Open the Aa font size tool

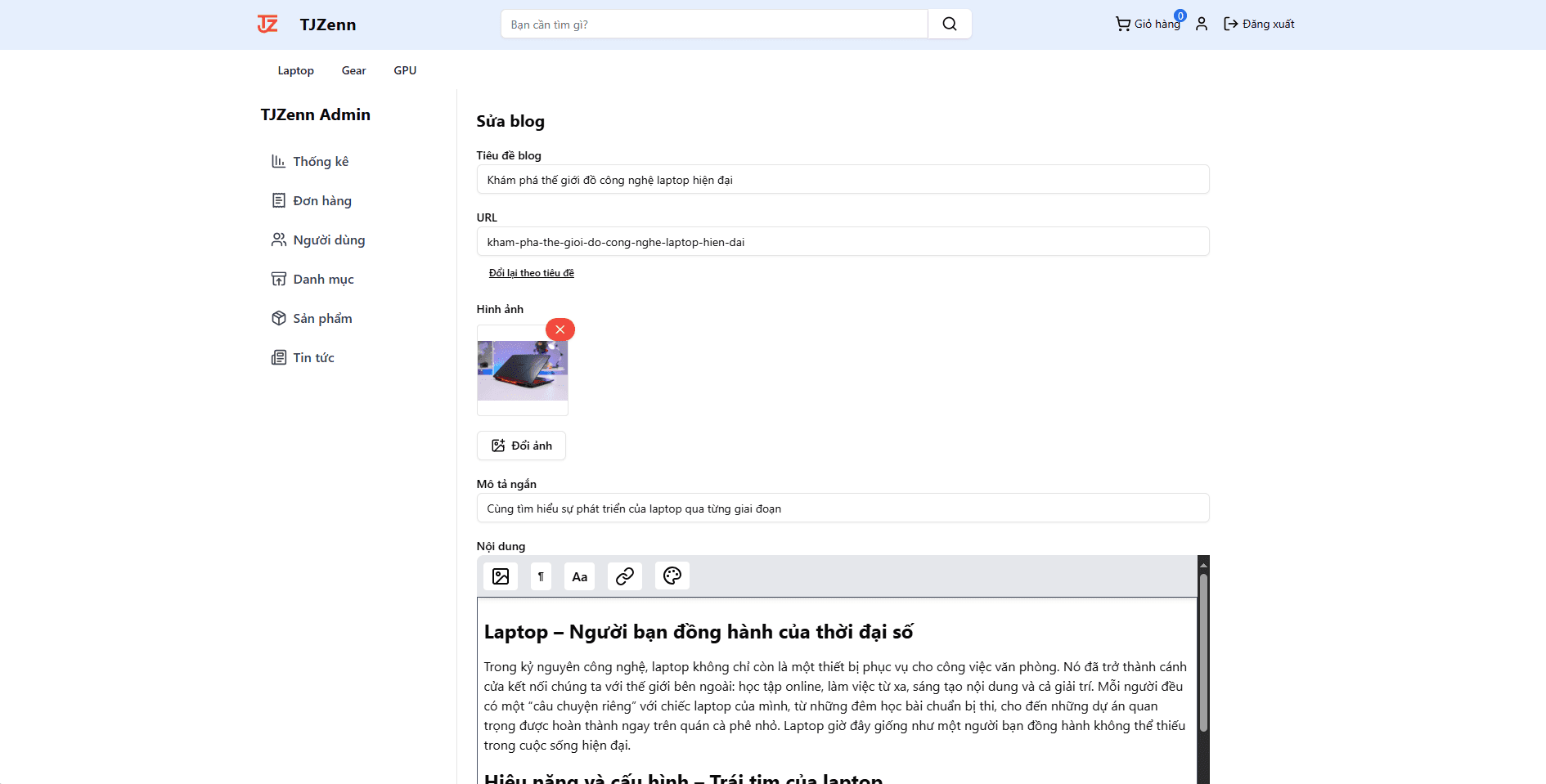[579, 576]
